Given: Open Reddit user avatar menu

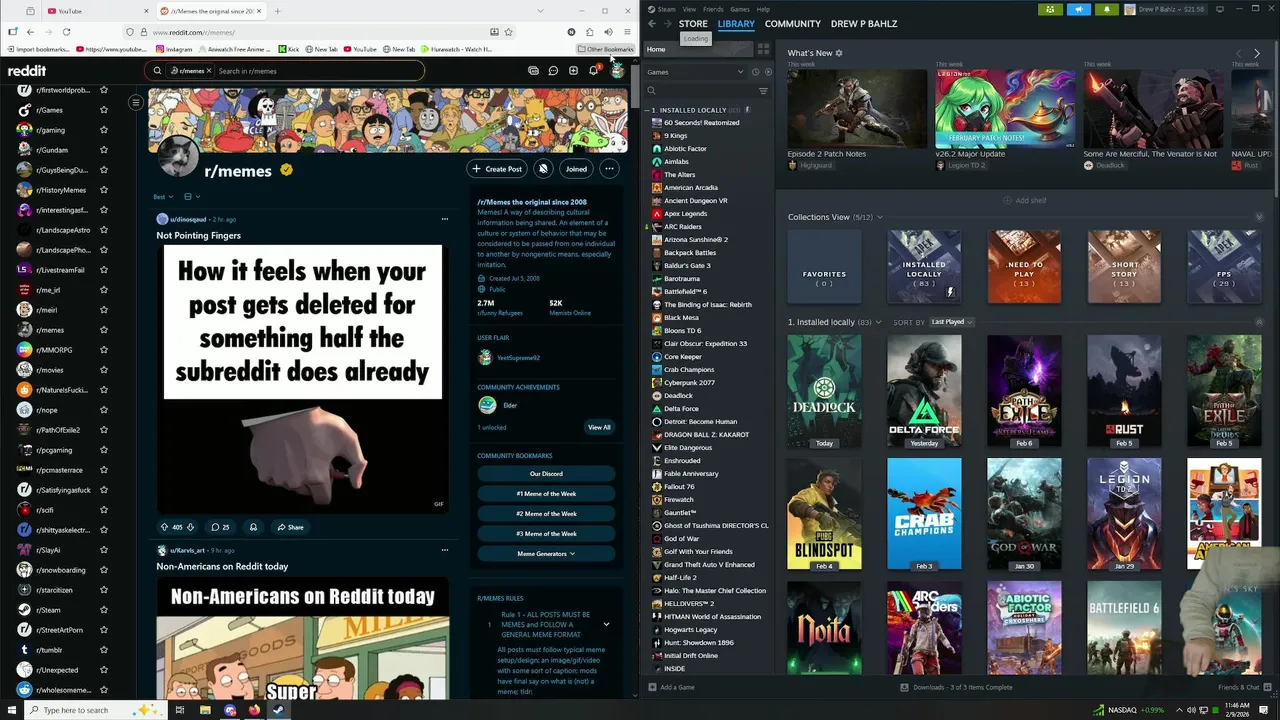Looking at the screenshot, I should (x=617, y=71).
